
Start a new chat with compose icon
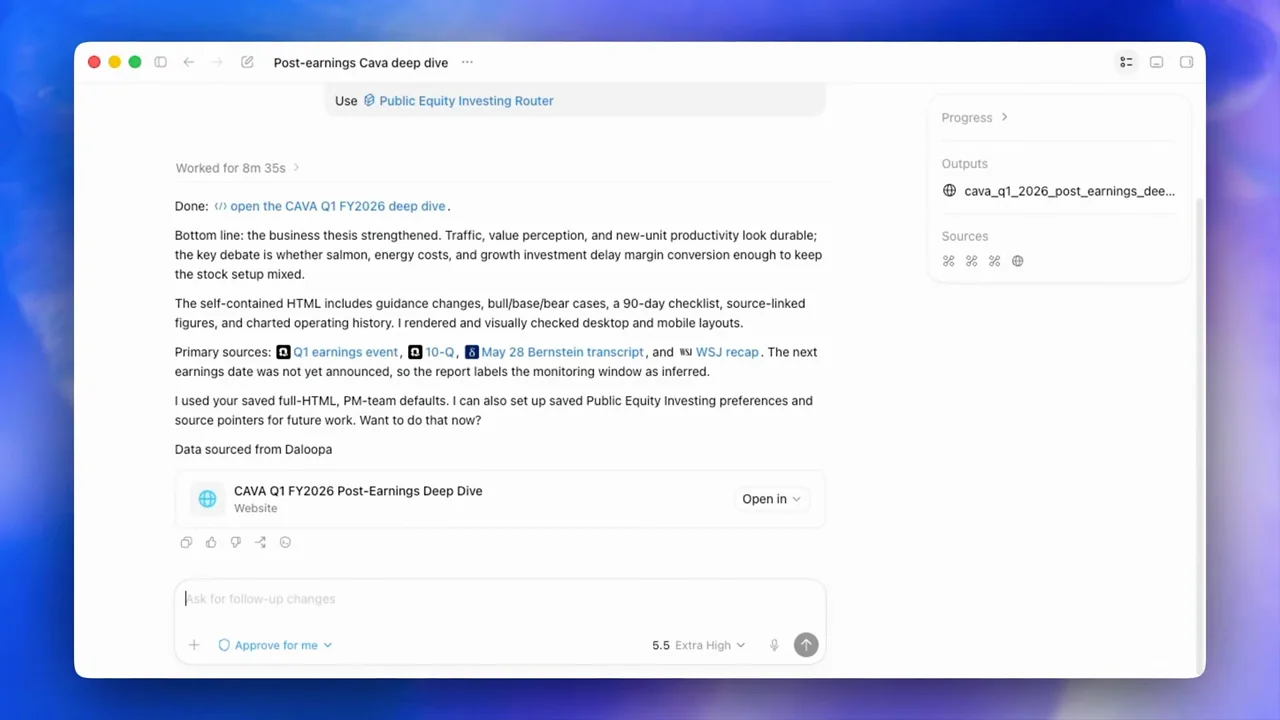point(247,62)
